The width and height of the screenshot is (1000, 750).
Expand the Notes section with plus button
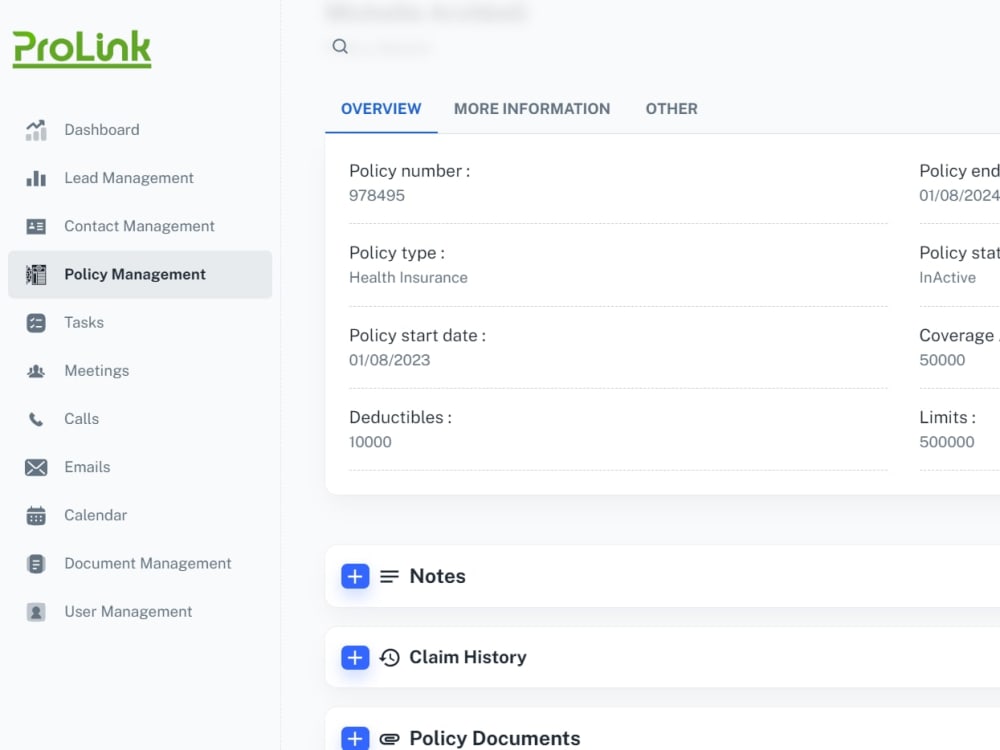coord(355,577)
